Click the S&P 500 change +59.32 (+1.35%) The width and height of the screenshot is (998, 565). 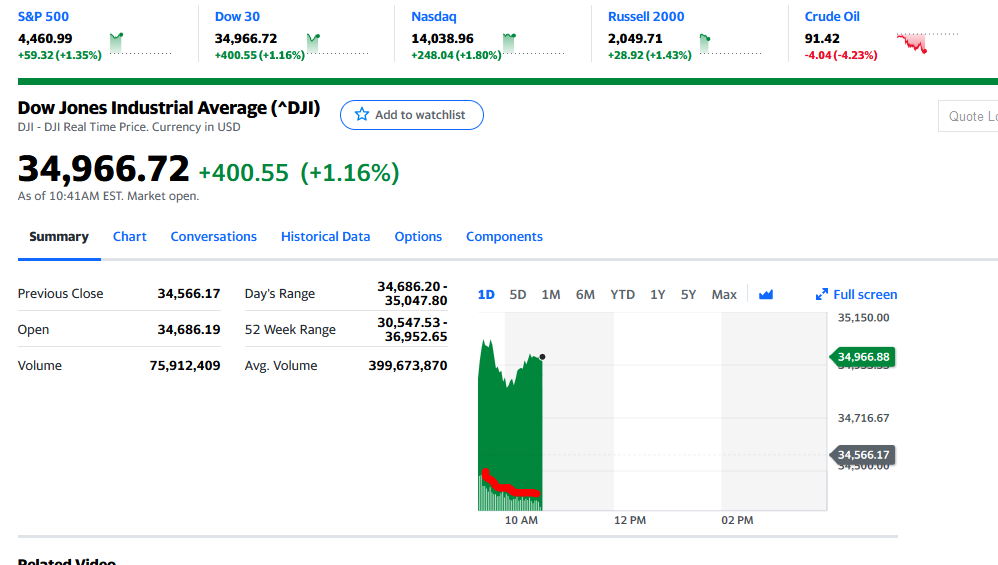pos(60,55)
